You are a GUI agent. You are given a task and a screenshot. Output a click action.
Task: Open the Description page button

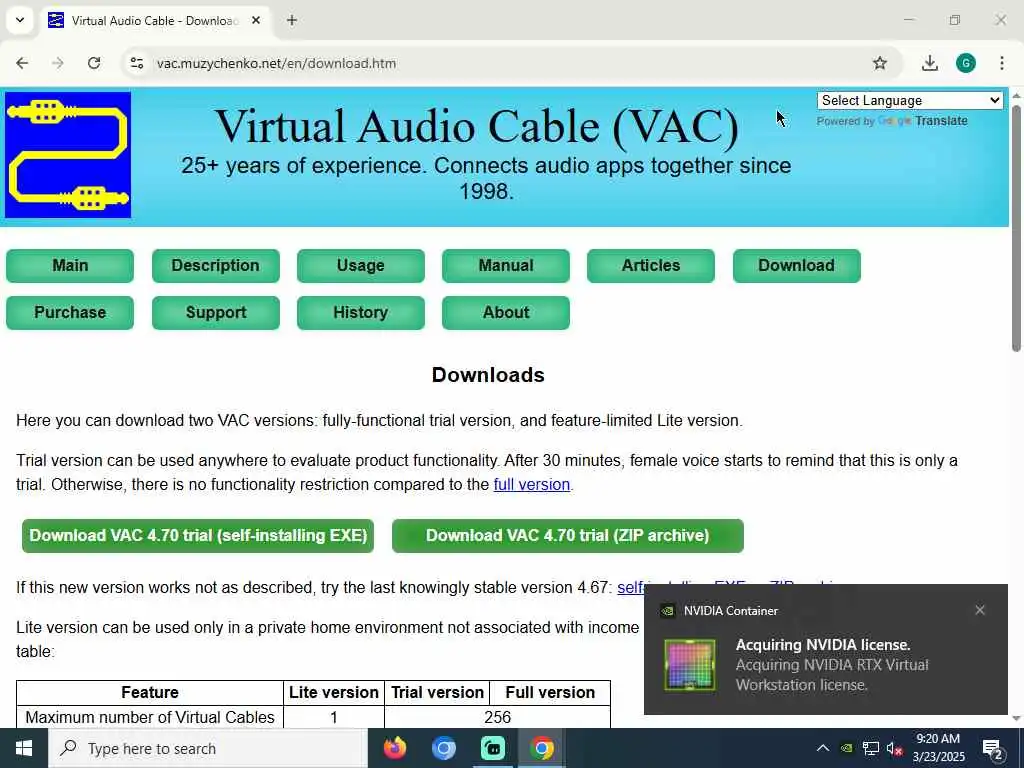216,266
